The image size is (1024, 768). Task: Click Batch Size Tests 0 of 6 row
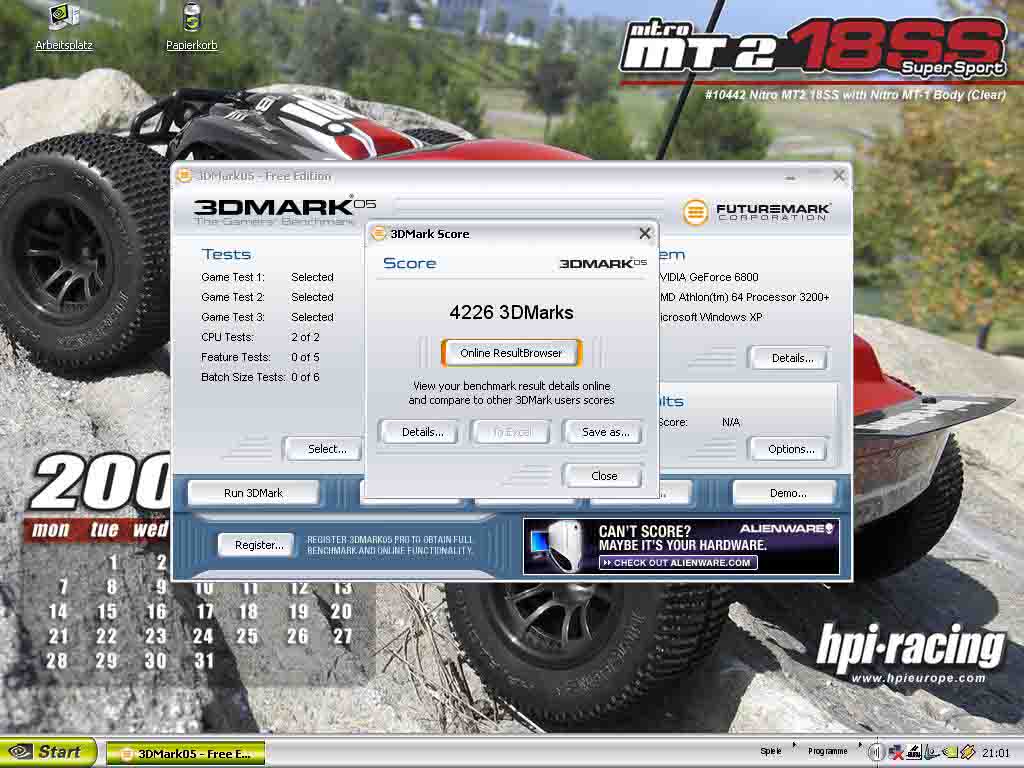[260, 377]
